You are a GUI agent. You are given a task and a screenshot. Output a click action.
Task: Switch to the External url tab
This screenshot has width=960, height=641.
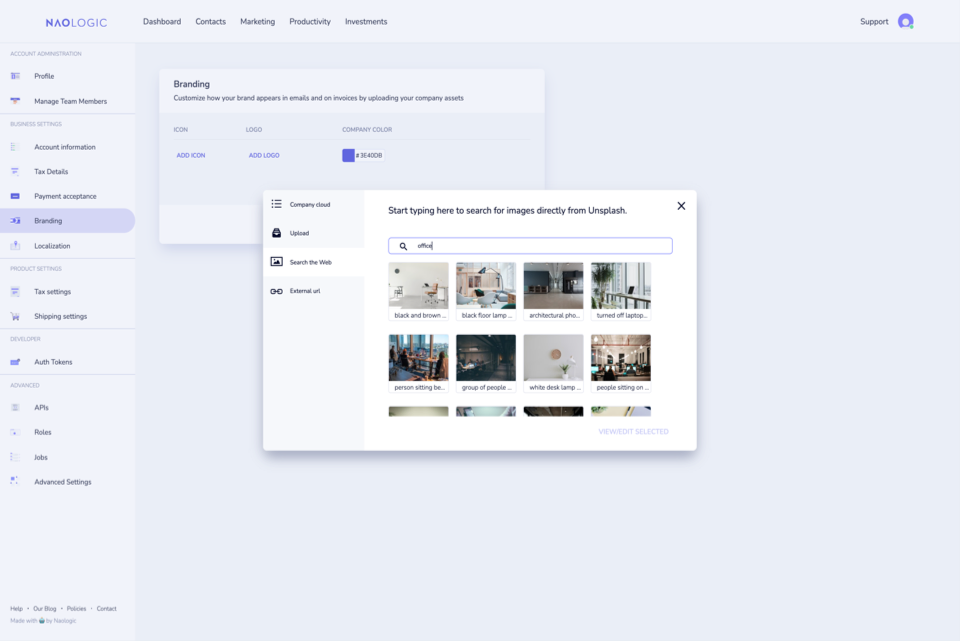[313, 291]
